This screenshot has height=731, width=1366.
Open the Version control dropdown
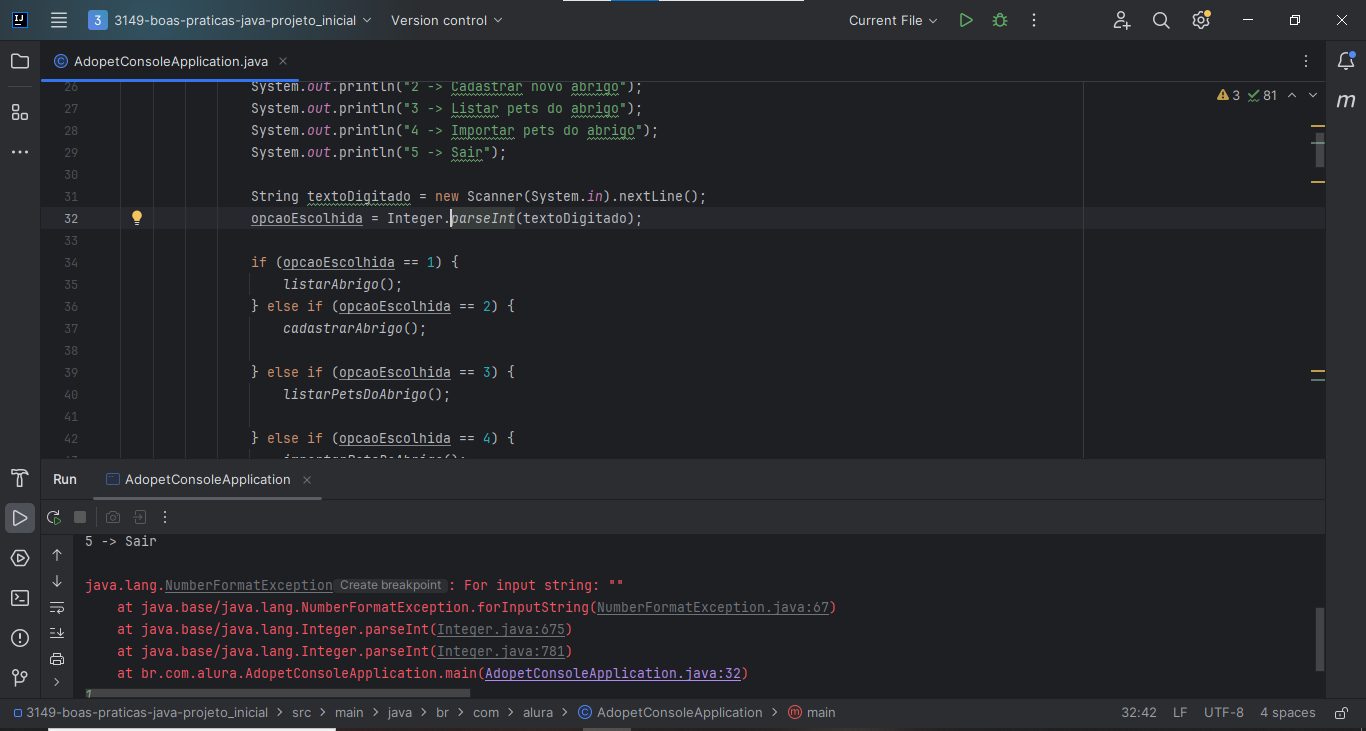[447, 20]
